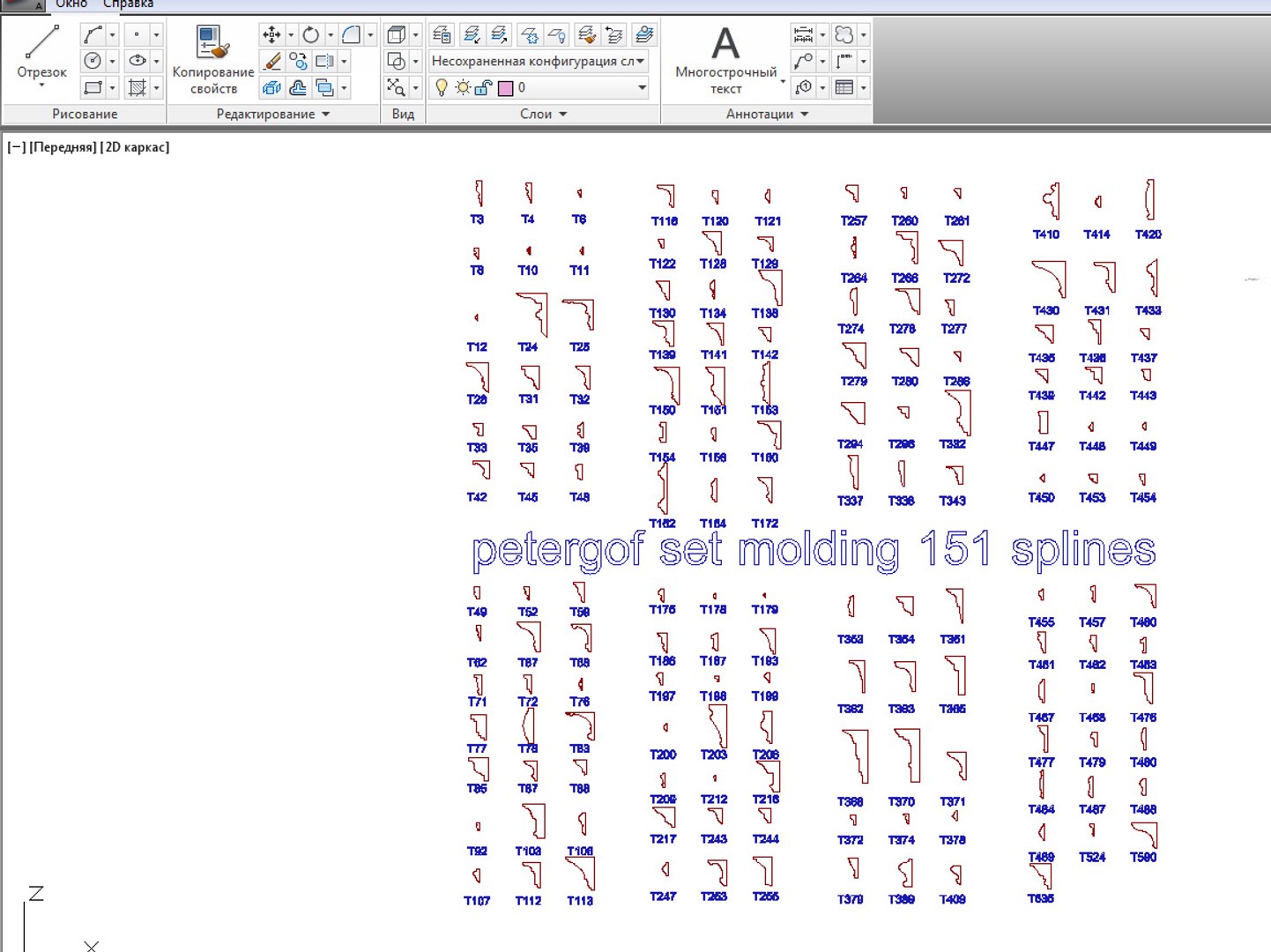Click the Zoom extents icon in Вид
The width and height of the screenshot is (1271, 952).
coord(396,87)
